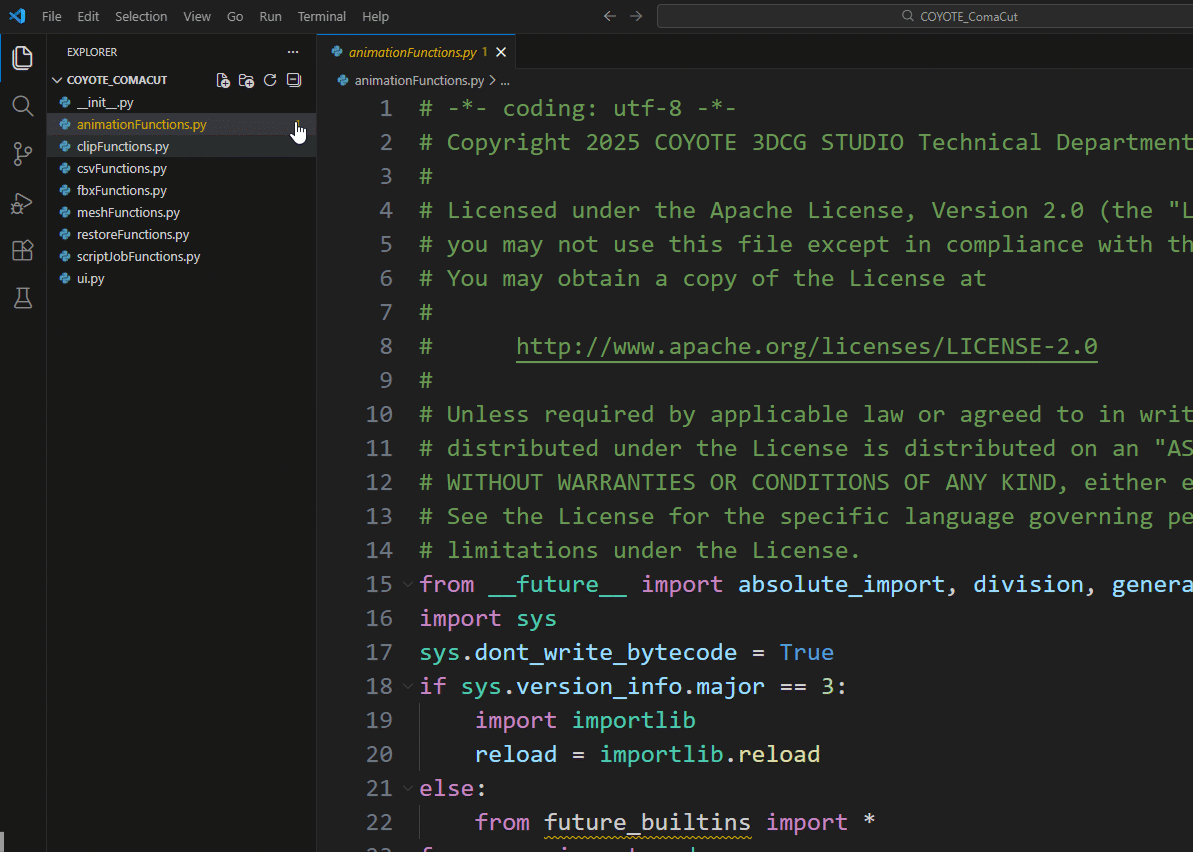Viewport: 1193px width, 852px height.
Task: Close the animationFunctions.py editor tab
Action: [x=501, y=52]
